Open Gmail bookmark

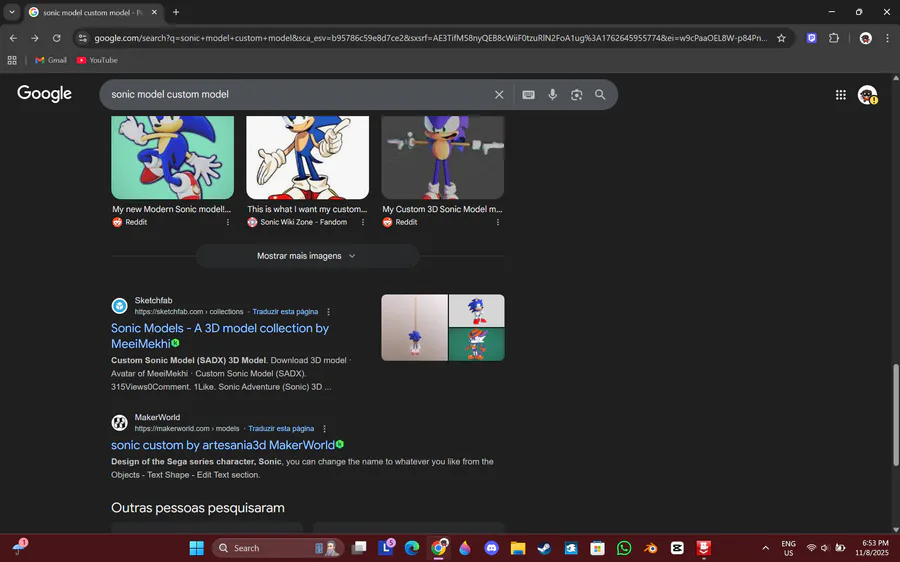(x=51, y=60)
